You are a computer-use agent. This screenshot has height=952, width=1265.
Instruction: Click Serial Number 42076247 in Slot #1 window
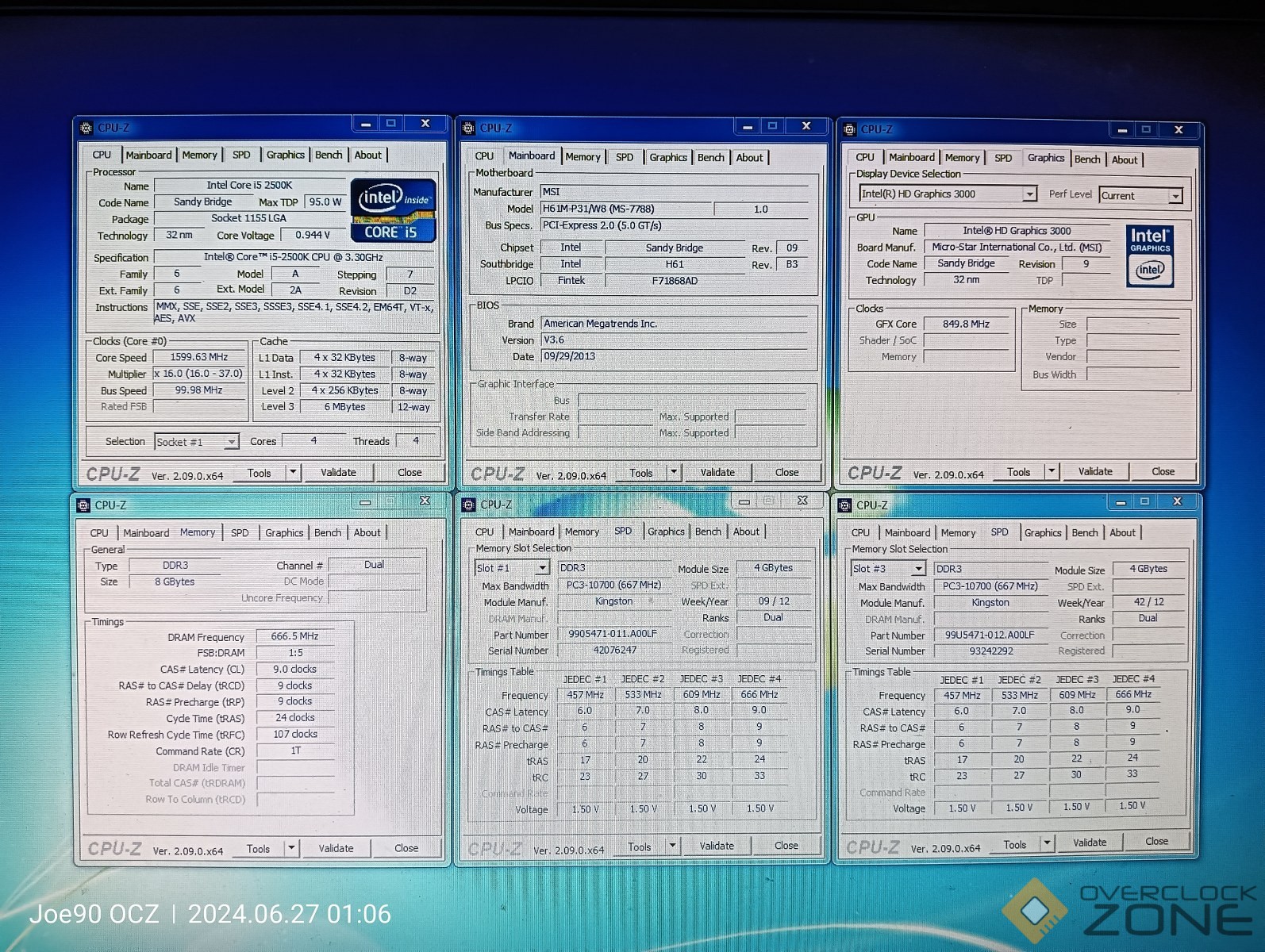point(614,650)
